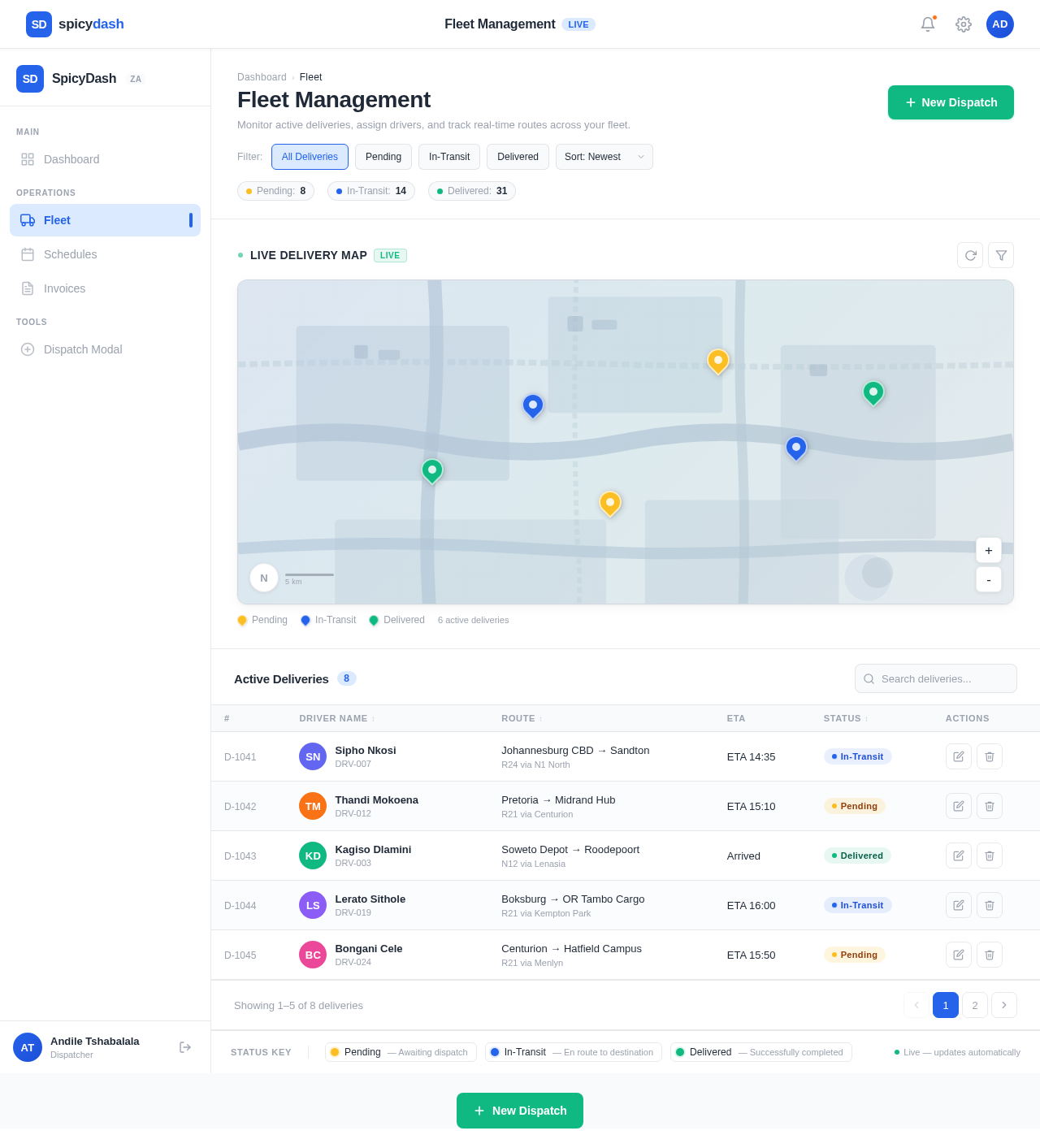This screenshot has height=1148, width=1040.
Task: Filter by In-Transit deliveries
Action: point(449,157)
